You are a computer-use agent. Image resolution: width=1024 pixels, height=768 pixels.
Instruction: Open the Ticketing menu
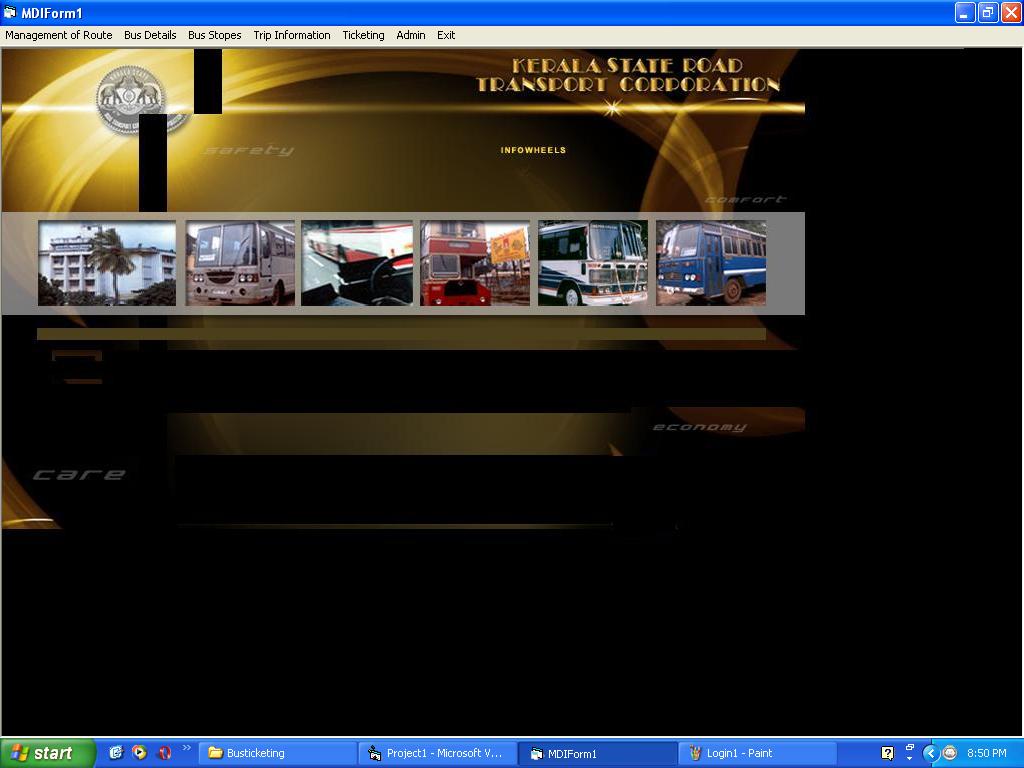pos(363,35)
